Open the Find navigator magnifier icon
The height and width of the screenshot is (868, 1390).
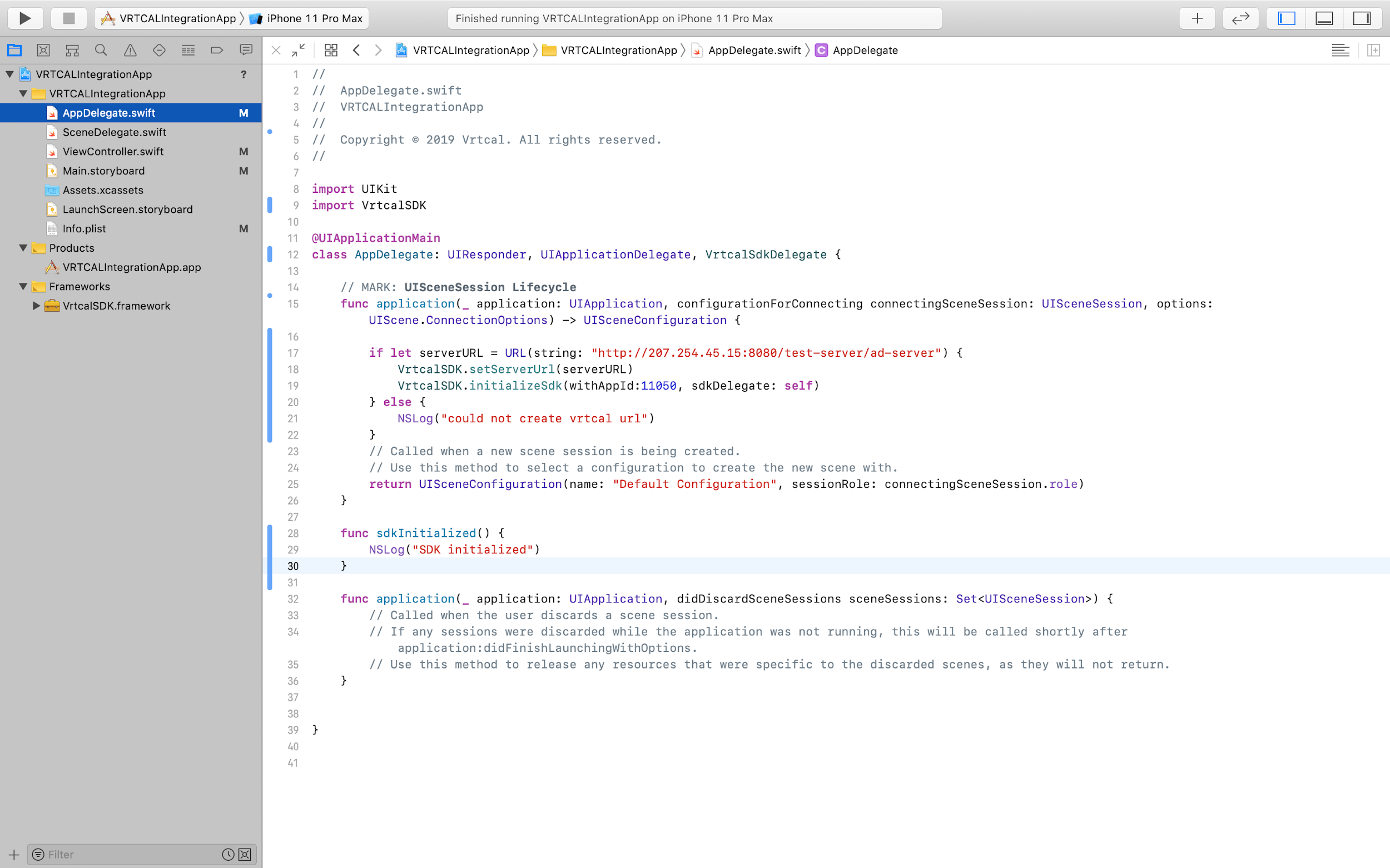(x=101, y=51)
